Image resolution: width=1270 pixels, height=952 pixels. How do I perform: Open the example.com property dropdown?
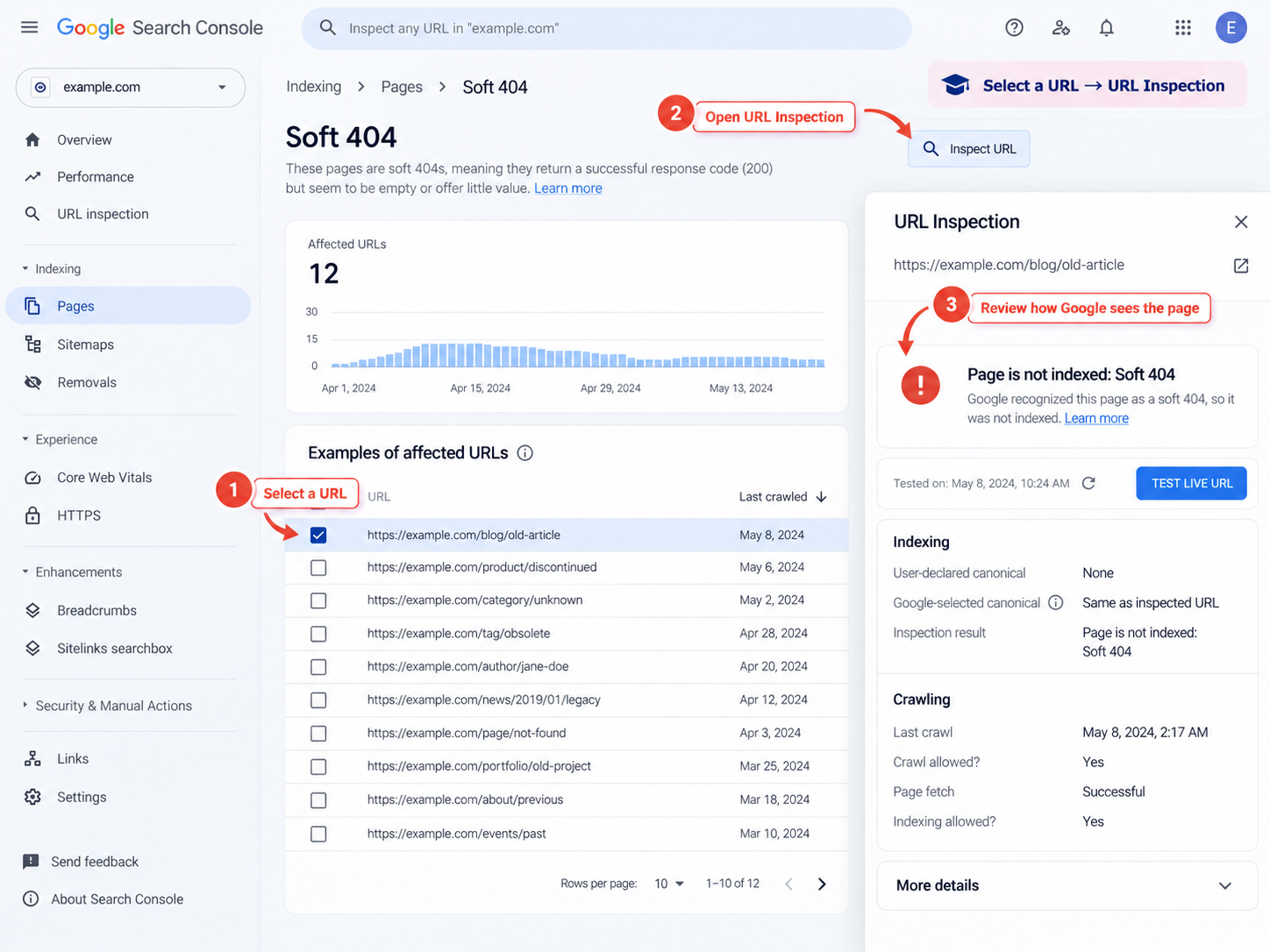[x=131, y=88]
